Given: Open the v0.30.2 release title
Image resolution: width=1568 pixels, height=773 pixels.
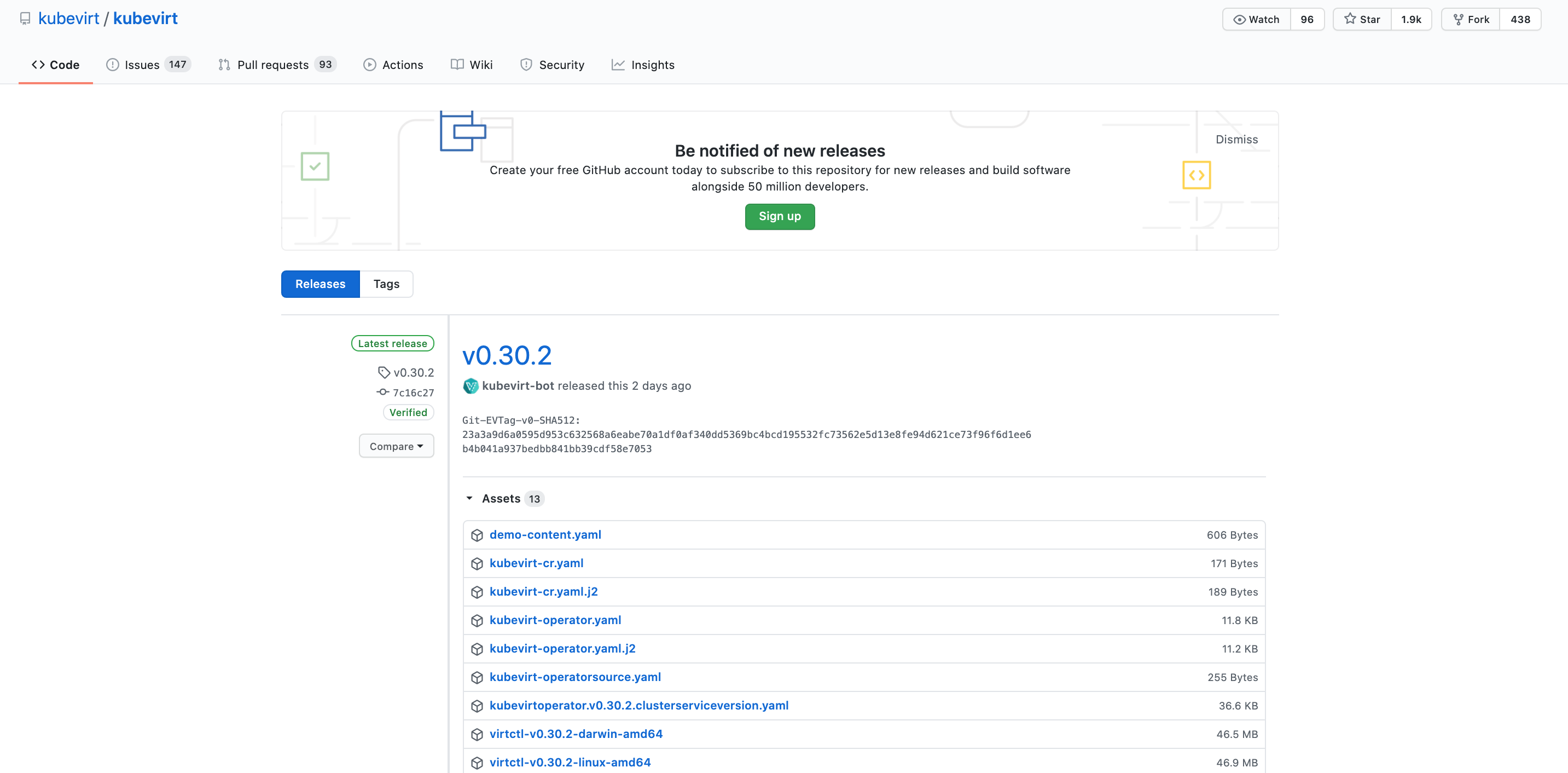Looking at the screenshot, I should click(507, 355).
